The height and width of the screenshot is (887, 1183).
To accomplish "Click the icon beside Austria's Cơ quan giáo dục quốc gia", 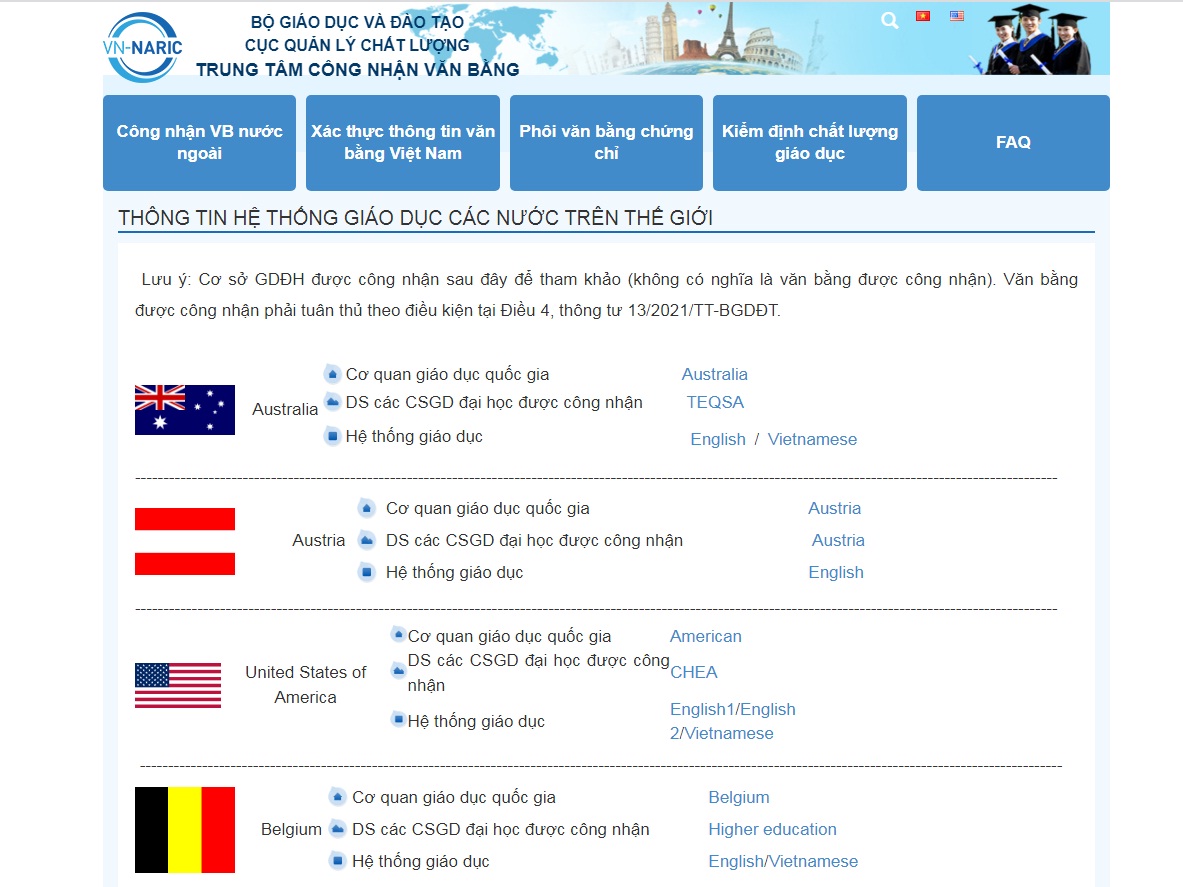I will 367,508.
